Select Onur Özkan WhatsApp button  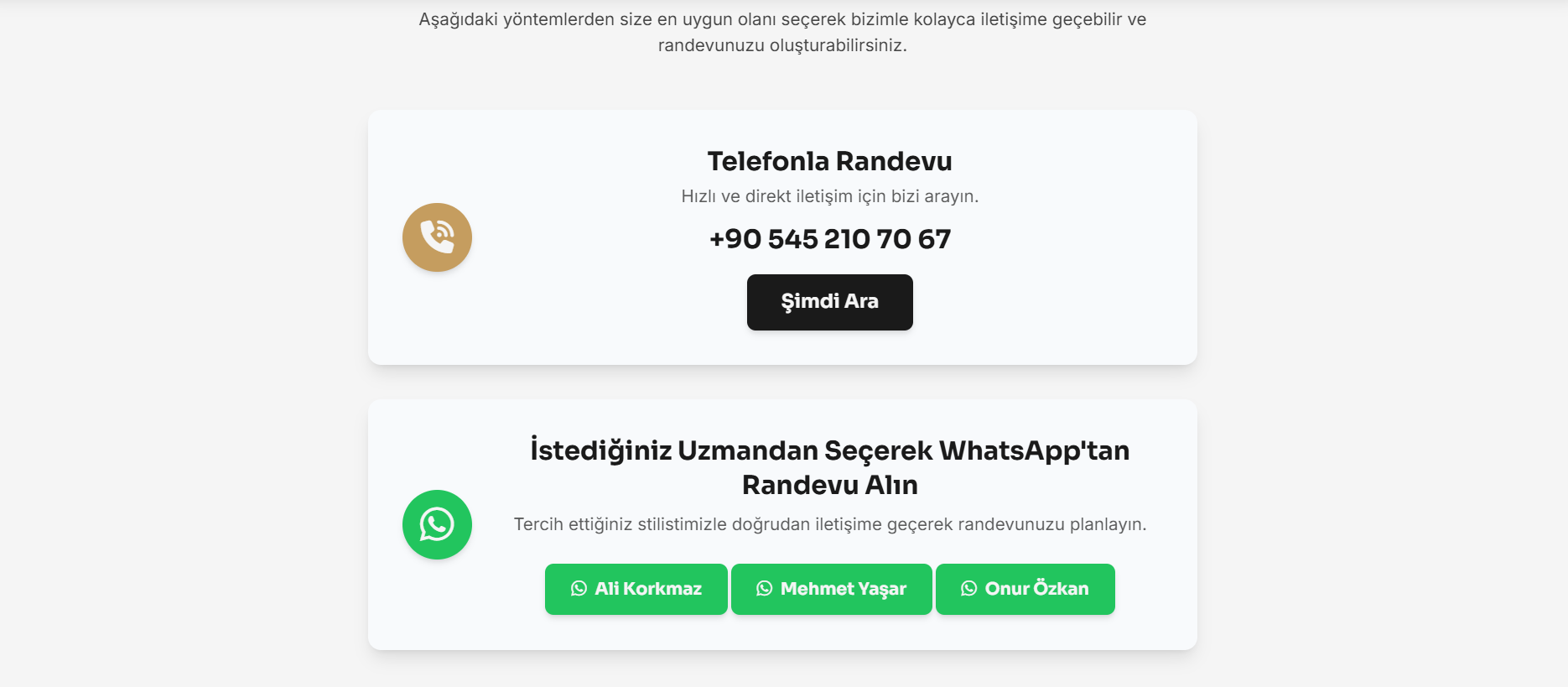pos(1025,589)
